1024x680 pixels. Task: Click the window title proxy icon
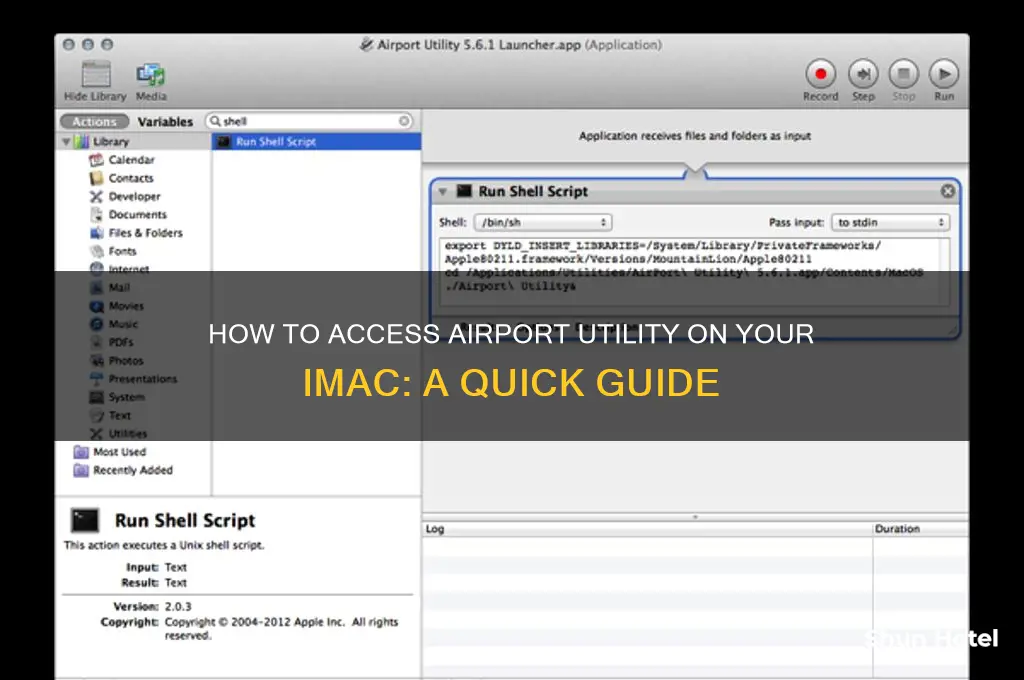(366, 44)
